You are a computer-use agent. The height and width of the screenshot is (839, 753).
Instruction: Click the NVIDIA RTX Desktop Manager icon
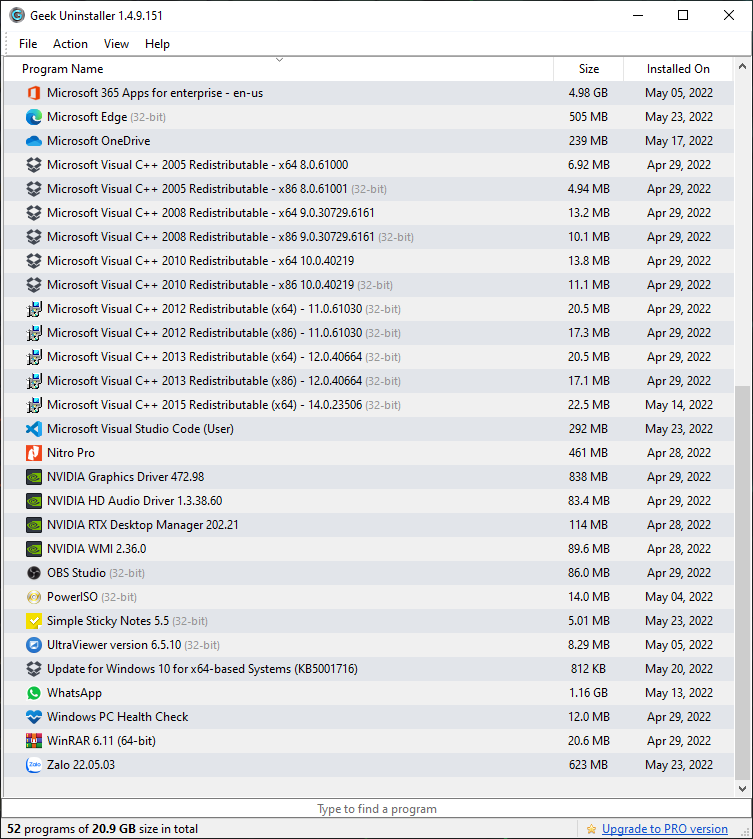point(34,525)
